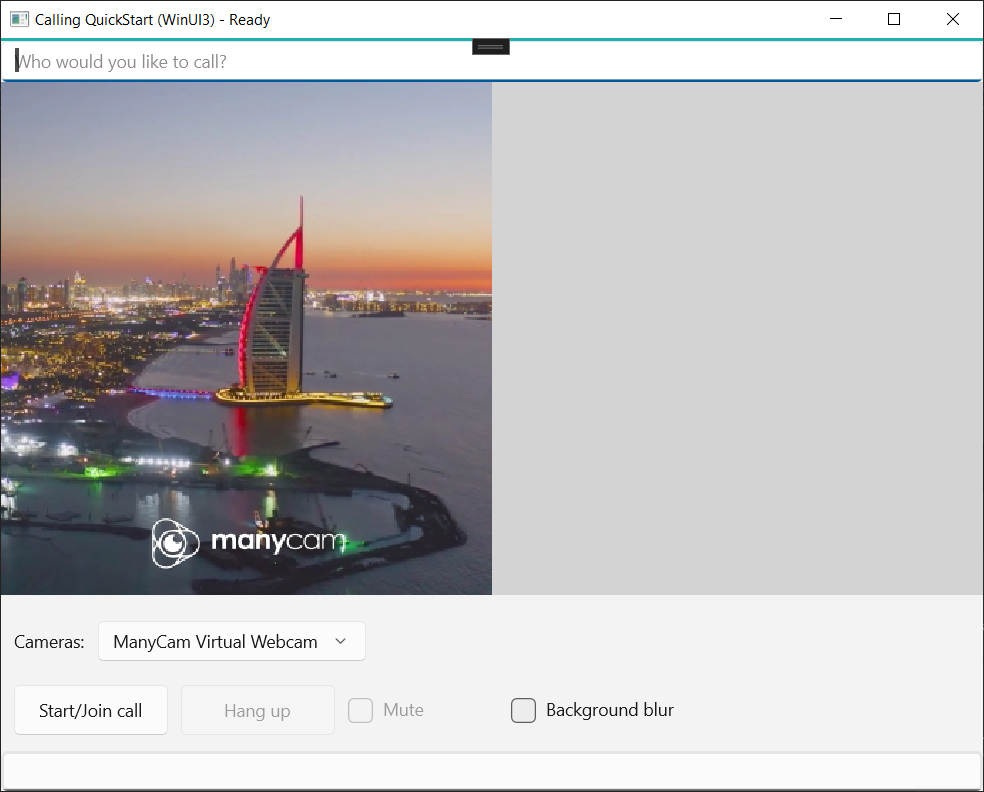Screen dimensions: 984x792
Task: Enable the Mute checkbox
Action: point(360,710)
